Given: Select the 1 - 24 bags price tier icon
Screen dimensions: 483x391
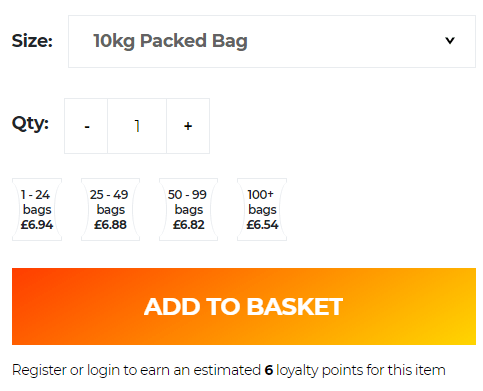Looking at the screenshot, I should pos(37,209).
